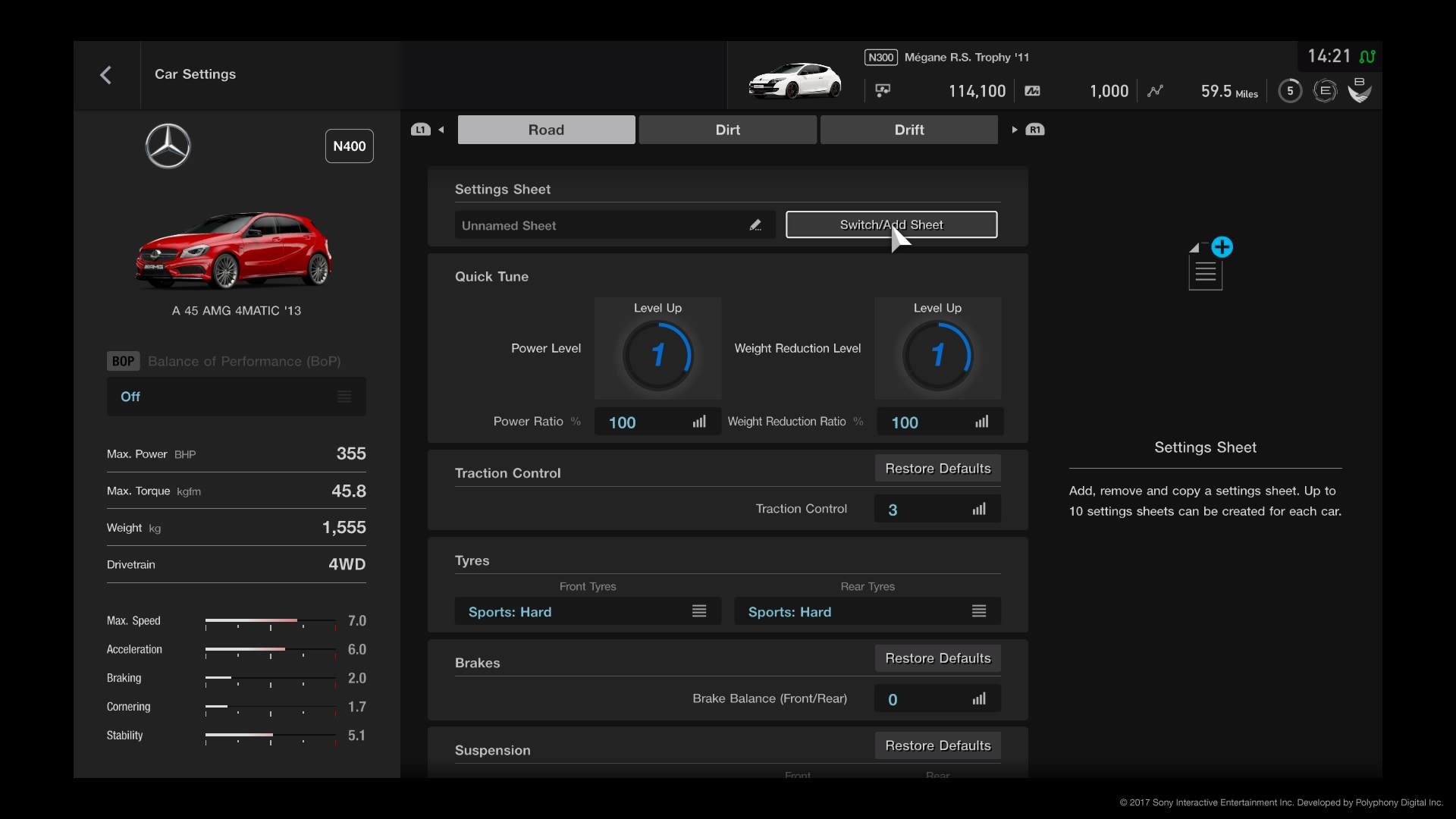Click the credits icon beside 114,100
Image resolution: width=1456 pixels, height=819 pixels.
pyautogui.click(x=883, y=91)
